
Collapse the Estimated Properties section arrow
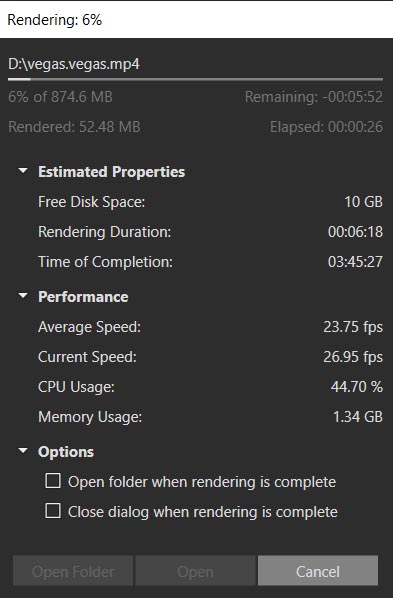[x=23, y=170]
